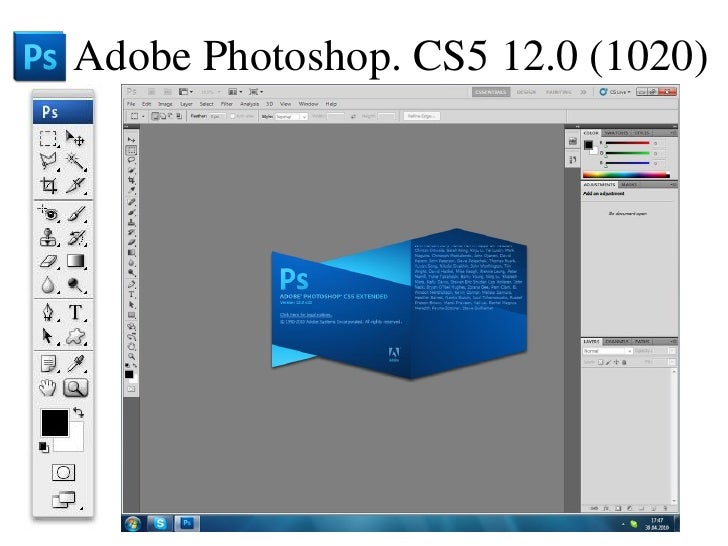Switch to the Channels tab
The width and height of the screenshot is (728, 546).
pos(617,342)
